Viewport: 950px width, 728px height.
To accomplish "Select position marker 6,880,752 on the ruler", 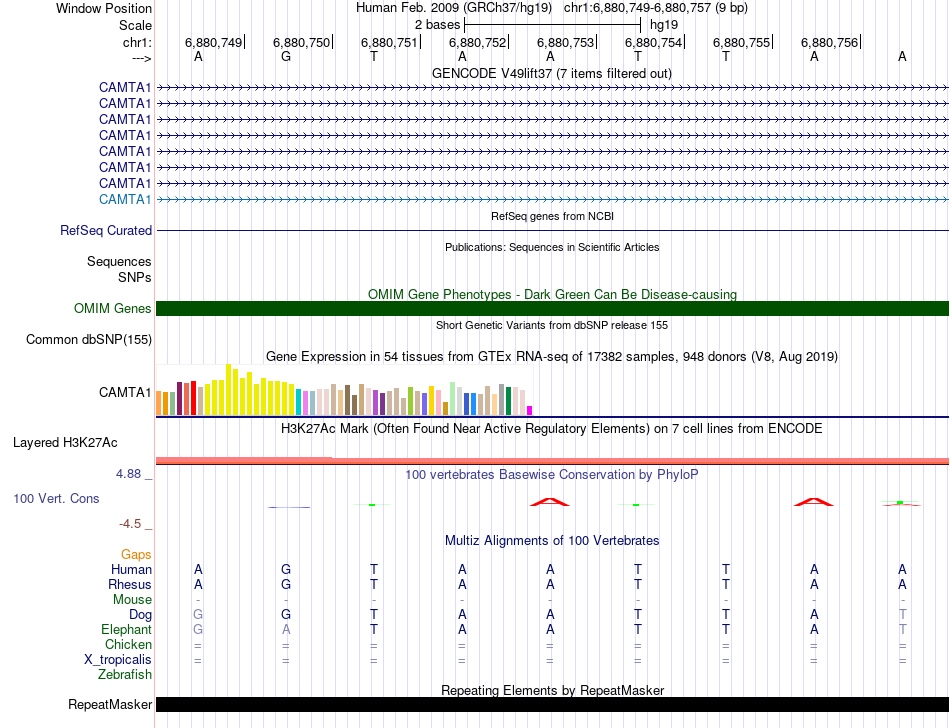I will [x=477, y=42].
